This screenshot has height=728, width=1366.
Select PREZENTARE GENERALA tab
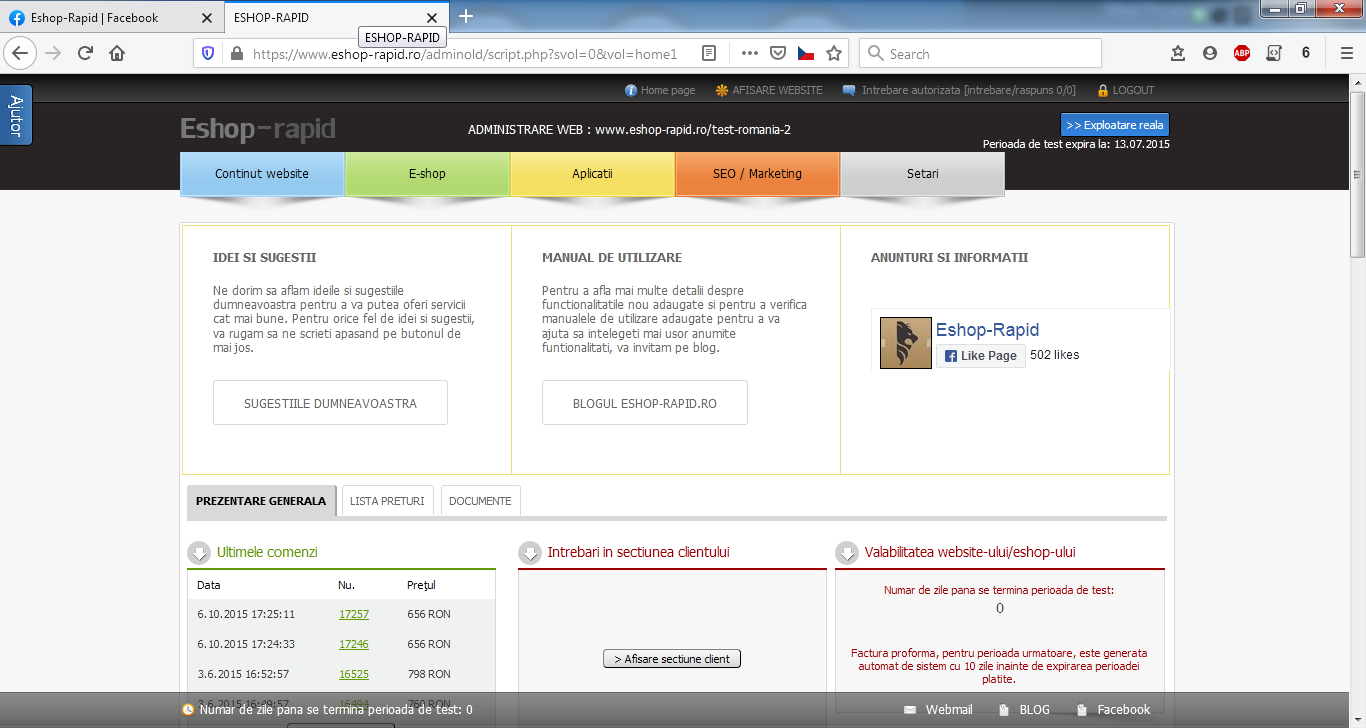pos(261,501)
